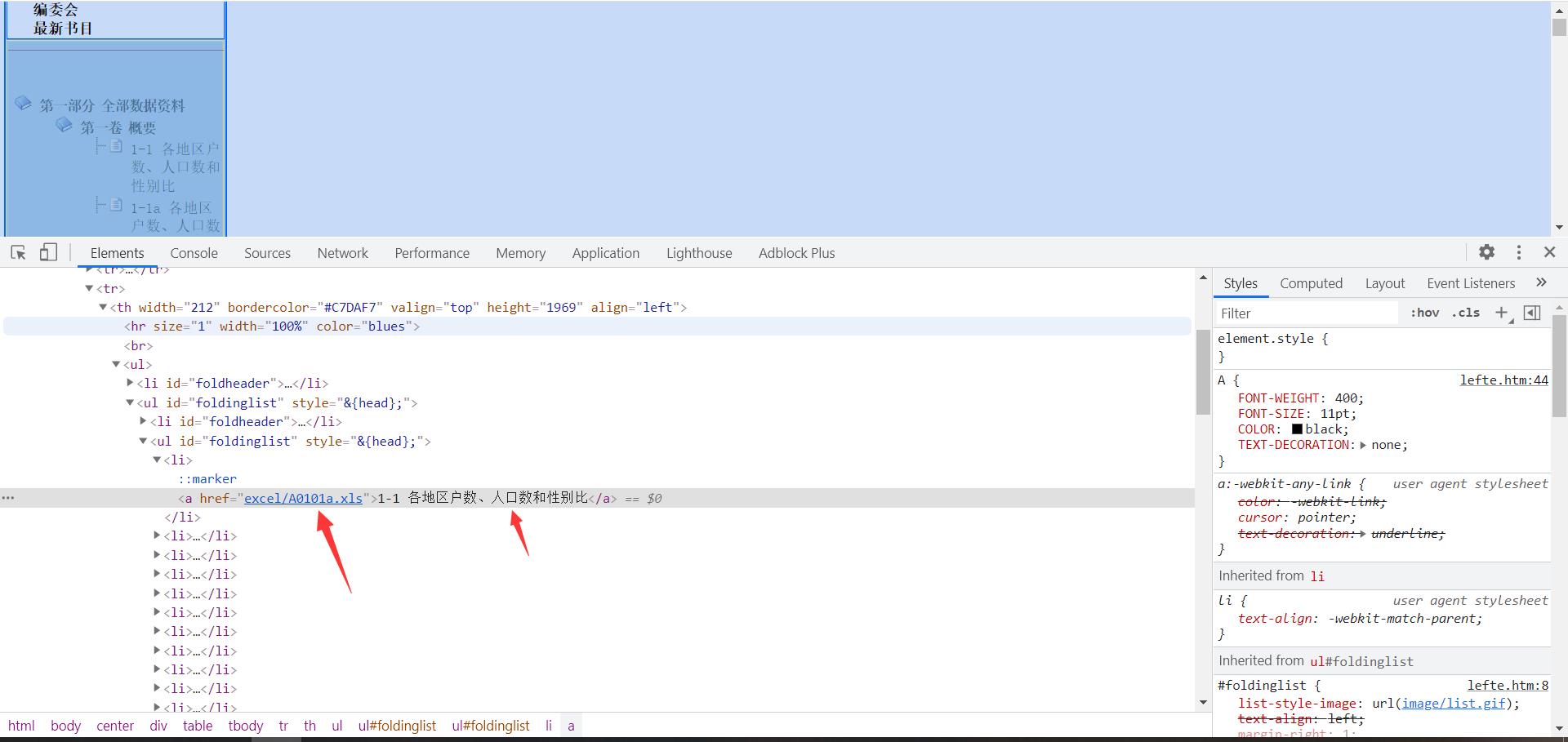
Task: Click the black color swatch in COLOR property
Action: pos(1297,429)
